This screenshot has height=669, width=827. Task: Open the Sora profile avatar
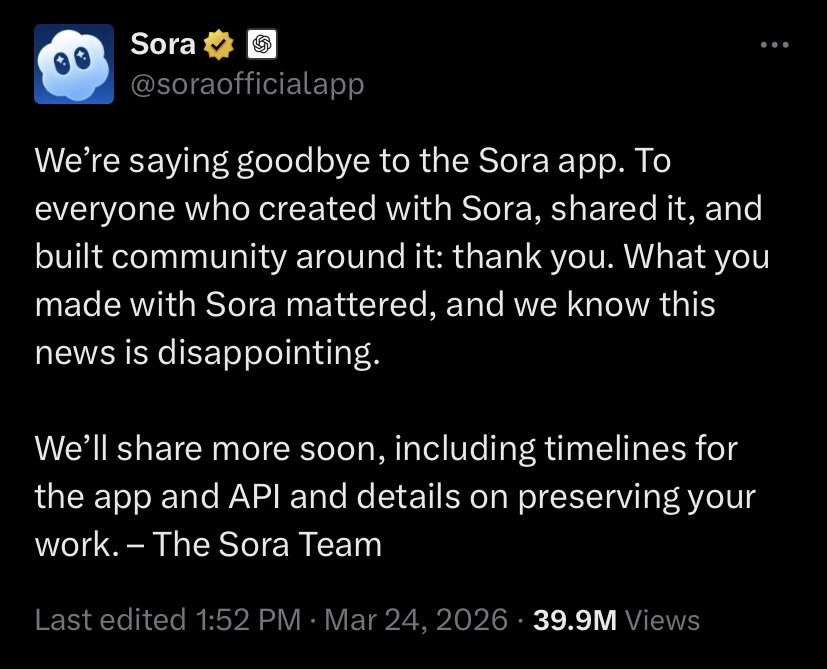(x=74, y=63)
